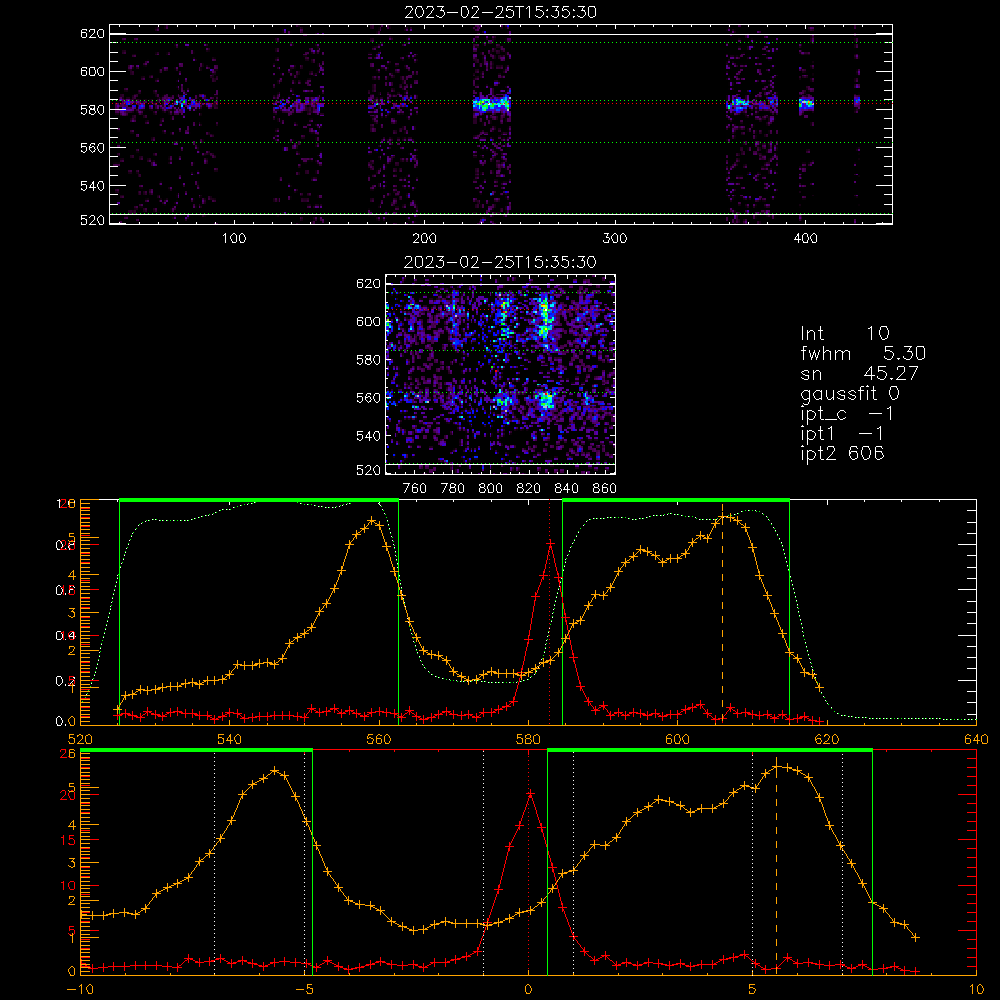1000x1000 pixels.
Task: Click the y-axis label 600 of the top plot
Action: [92, 71]
